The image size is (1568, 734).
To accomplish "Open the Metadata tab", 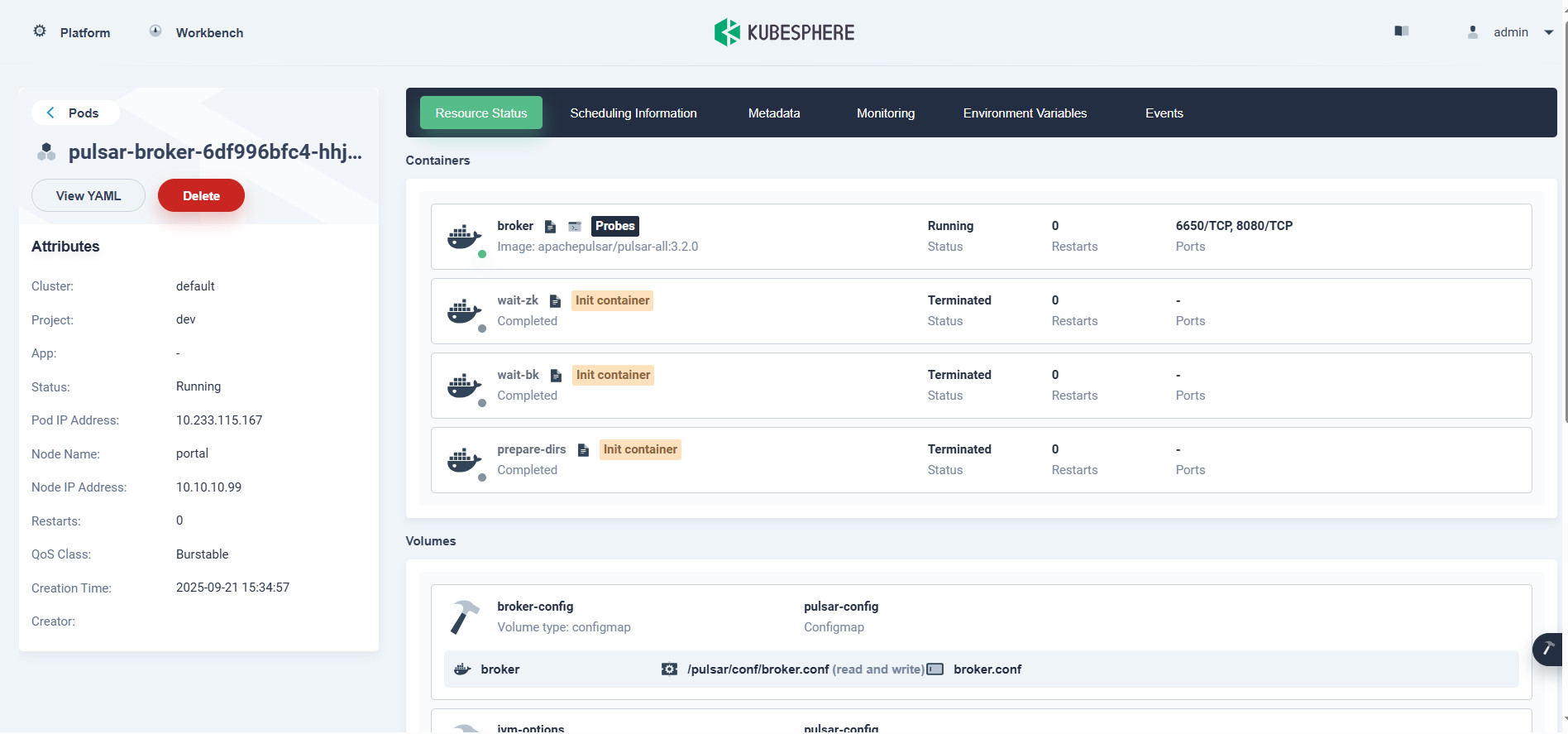I will pyautogui.click(x=774, y=113).
